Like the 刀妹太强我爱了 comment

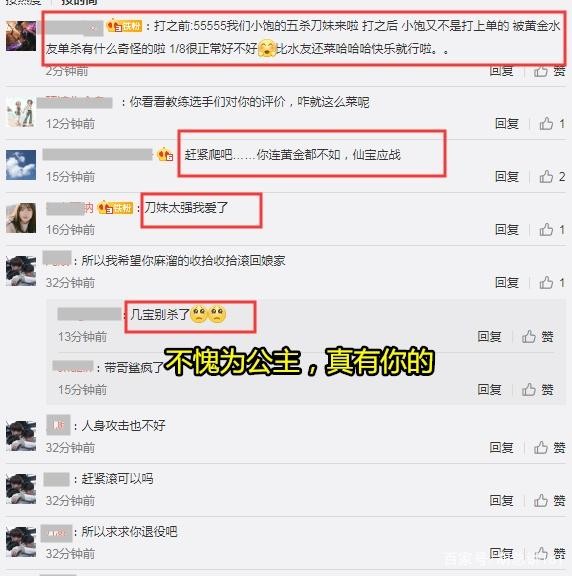click(x=552, y=230)
